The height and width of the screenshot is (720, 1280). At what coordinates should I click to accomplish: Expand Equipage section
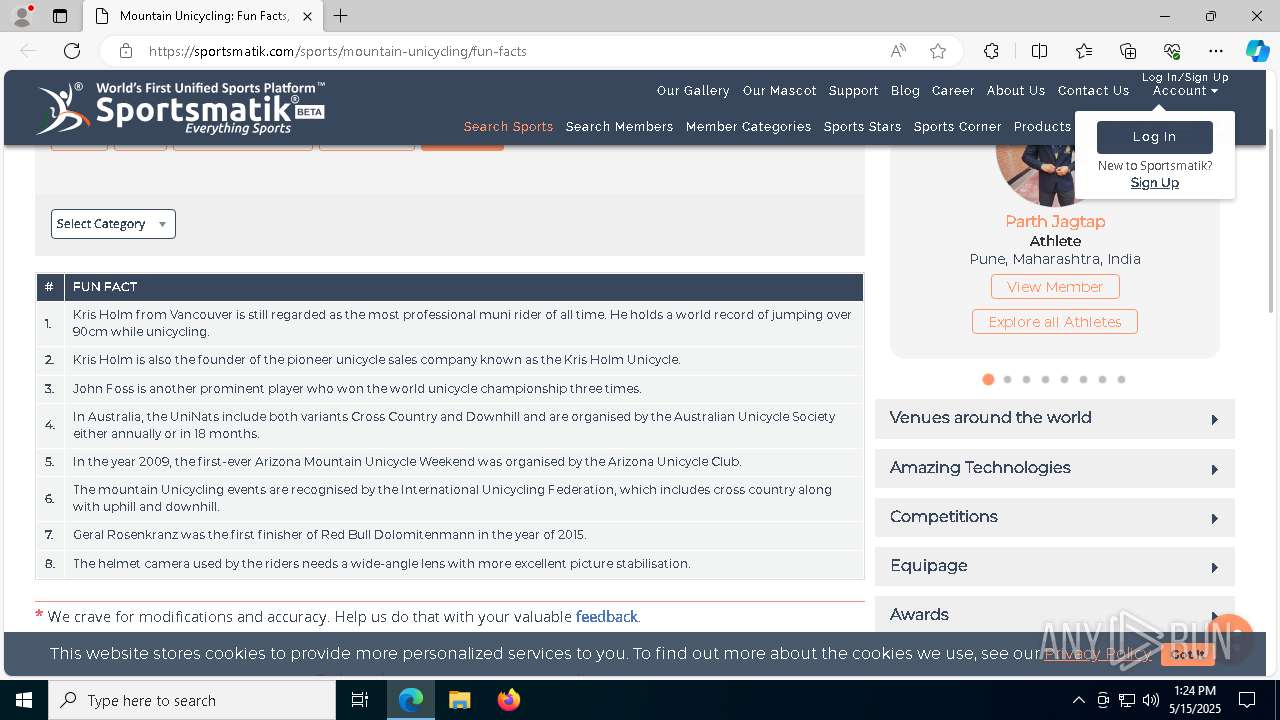click(x=1055, y=566)
